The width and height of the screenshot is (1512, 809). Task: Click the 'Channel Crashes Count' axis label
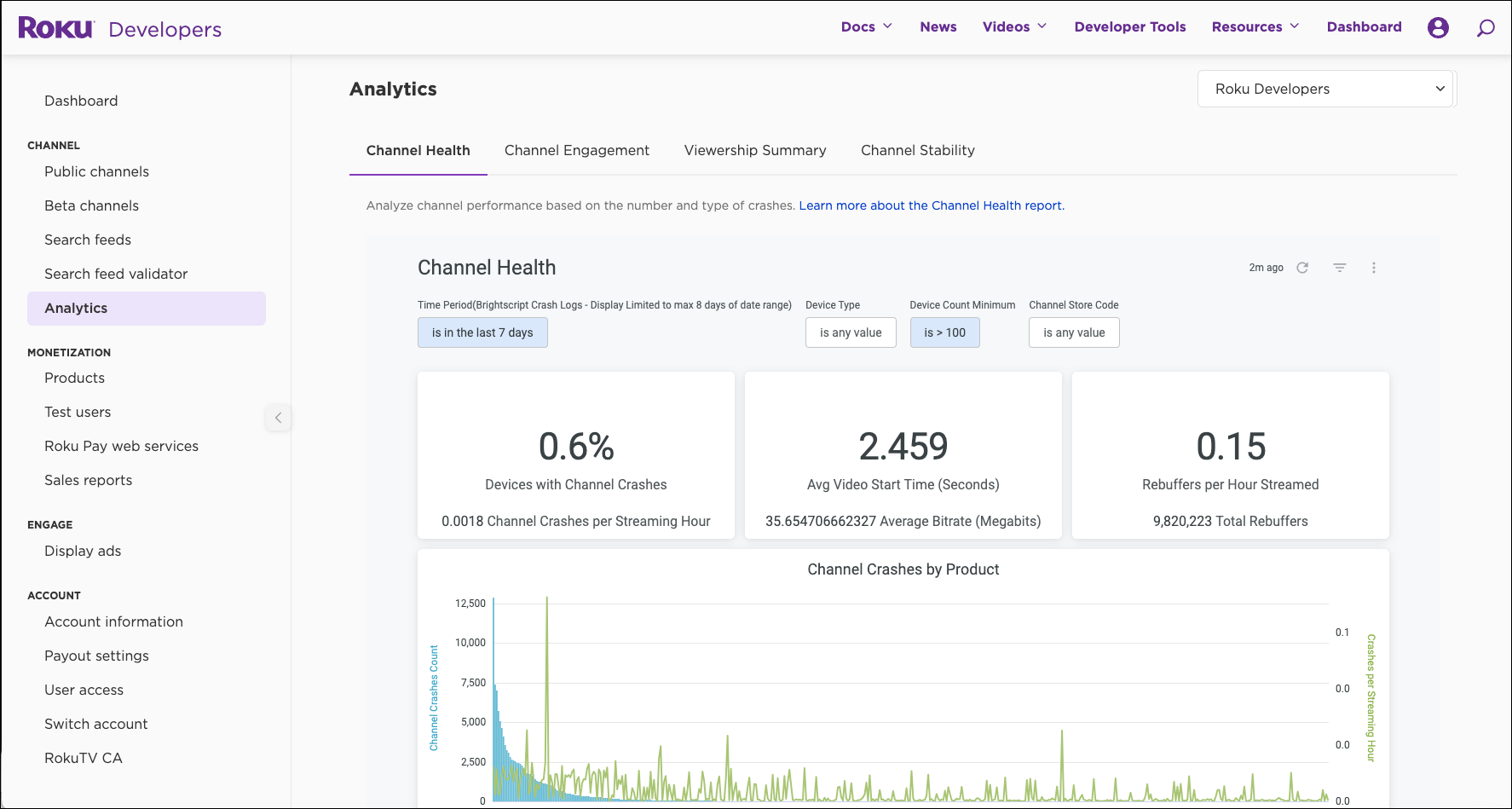(434, 698)
